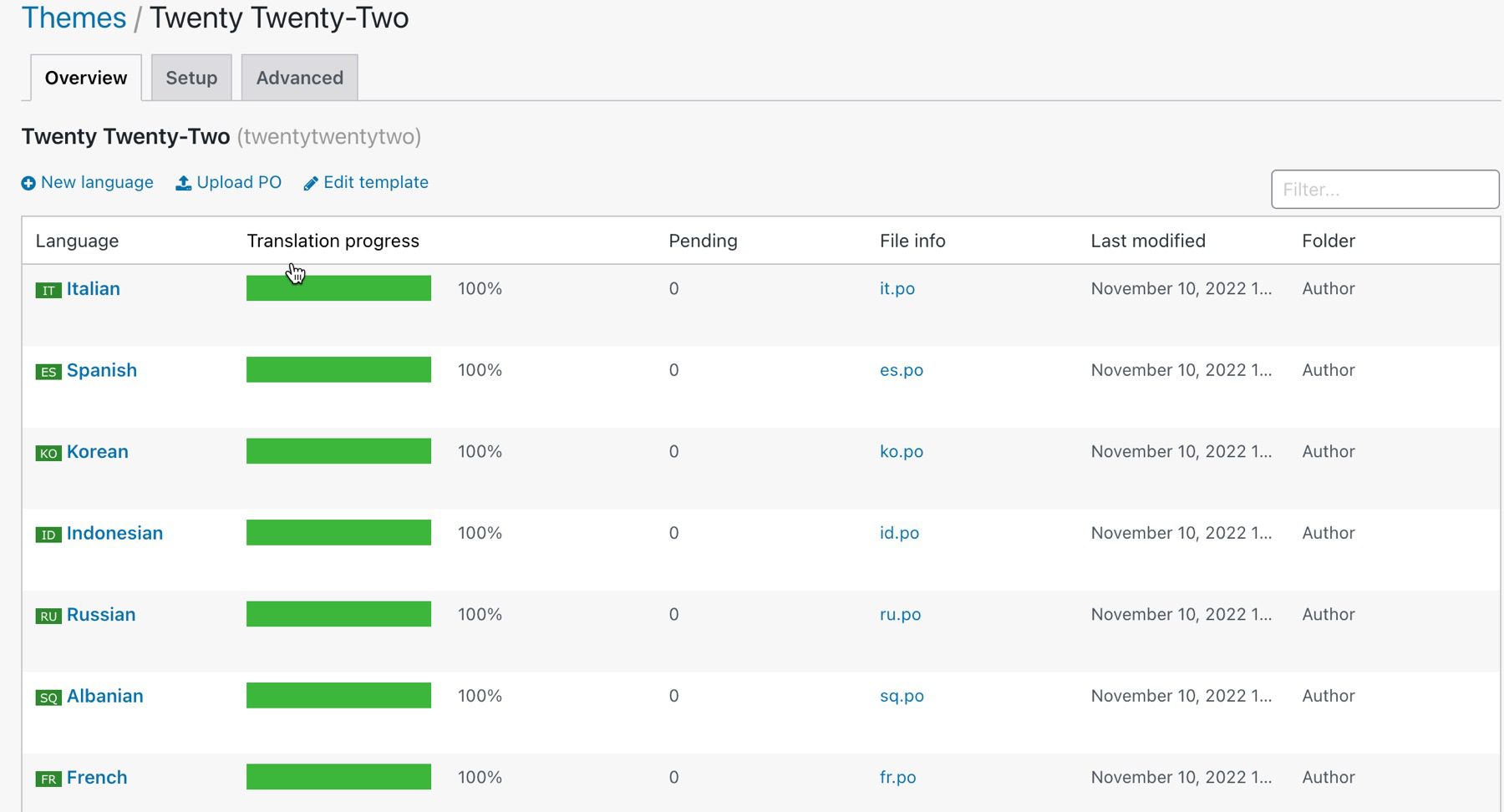The height and width of the screenshot is (812, 1504).
Task: Click the Upload PO arrow icon
Action: [x=184, y=183]
